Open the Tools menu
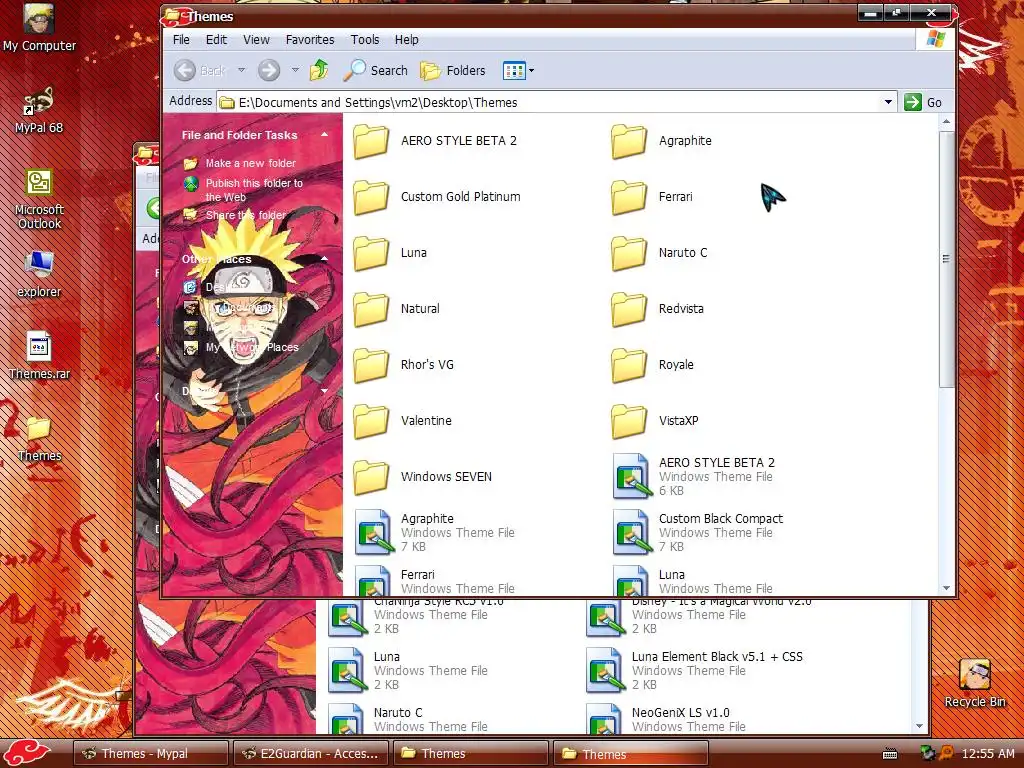The height and width of the screenshot is (768, 1024). (364, 40)
